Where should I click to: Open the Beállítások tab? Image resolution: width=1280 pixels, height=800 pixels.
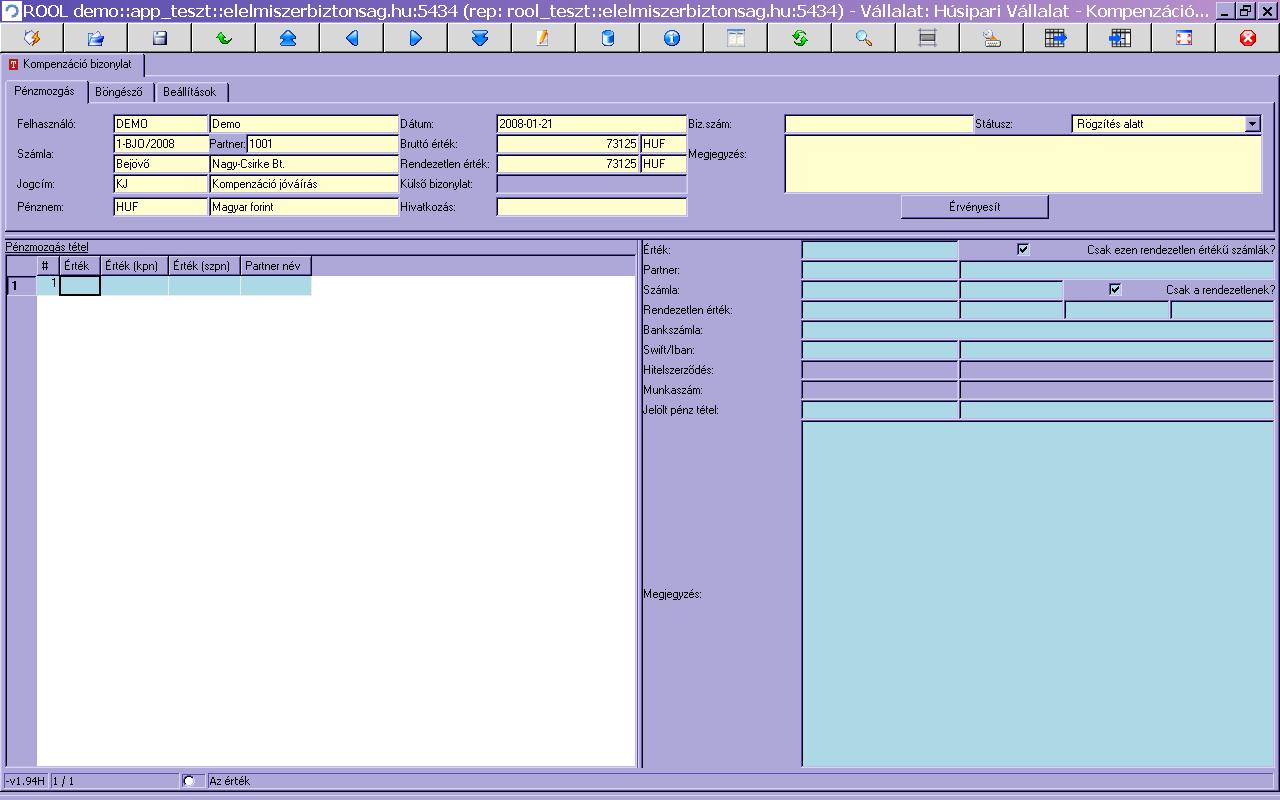pyautogui.click(x=190, y=92)
